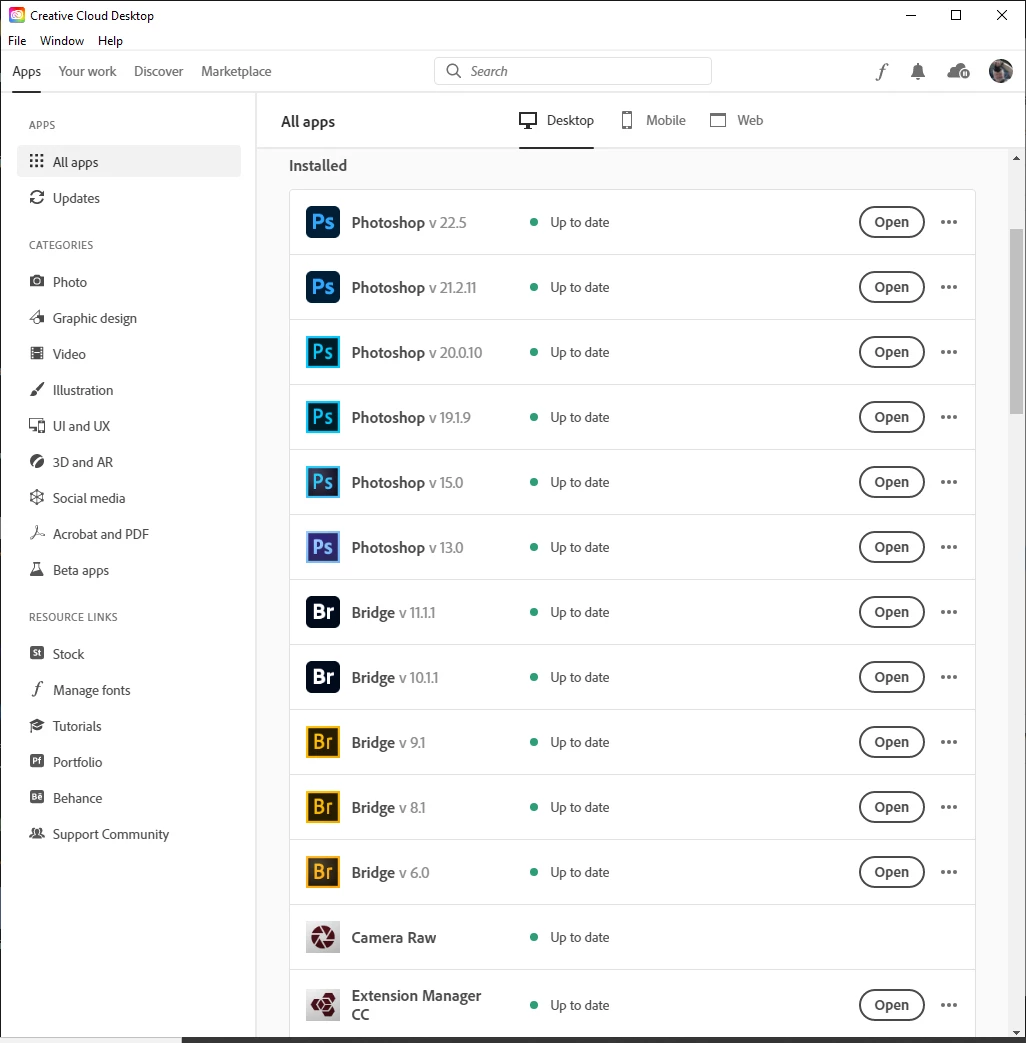Open Photoshop v 21.2.11

click(x=892, y=287)
